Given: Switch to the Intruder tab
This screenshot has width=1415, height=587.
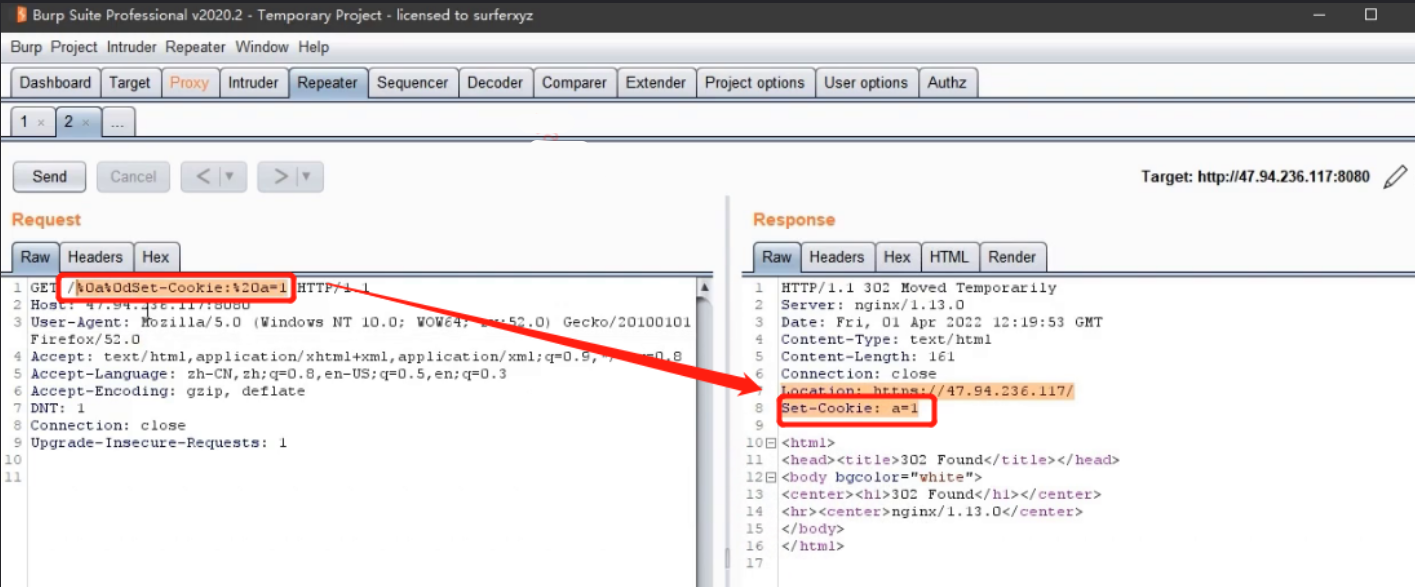Looking at the screenshot, I should point(253,83).
